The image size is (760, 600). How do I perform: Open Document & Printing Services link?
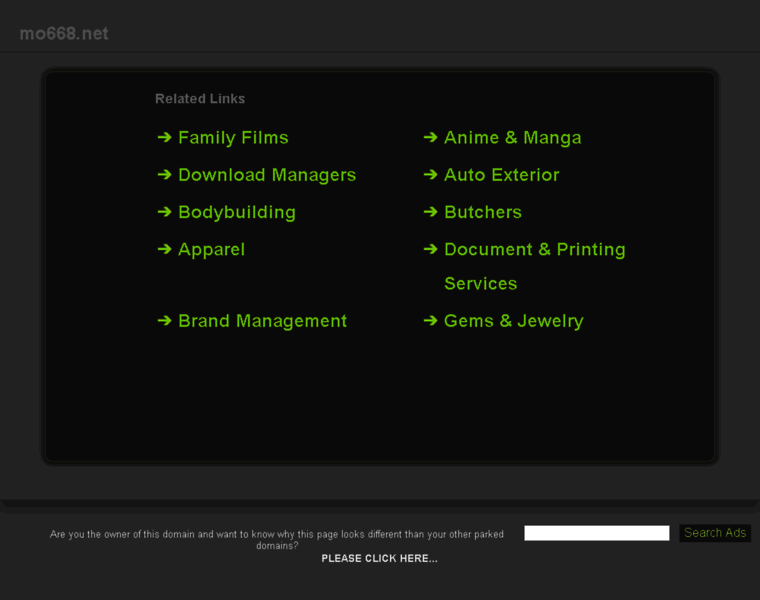coord(535,266)
